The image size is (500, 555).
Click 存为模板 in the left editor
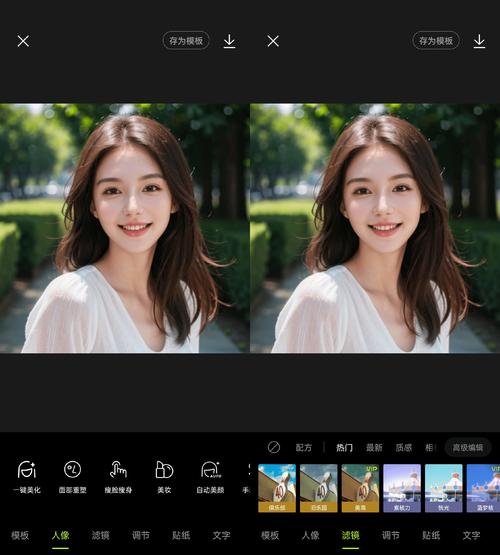186,41
